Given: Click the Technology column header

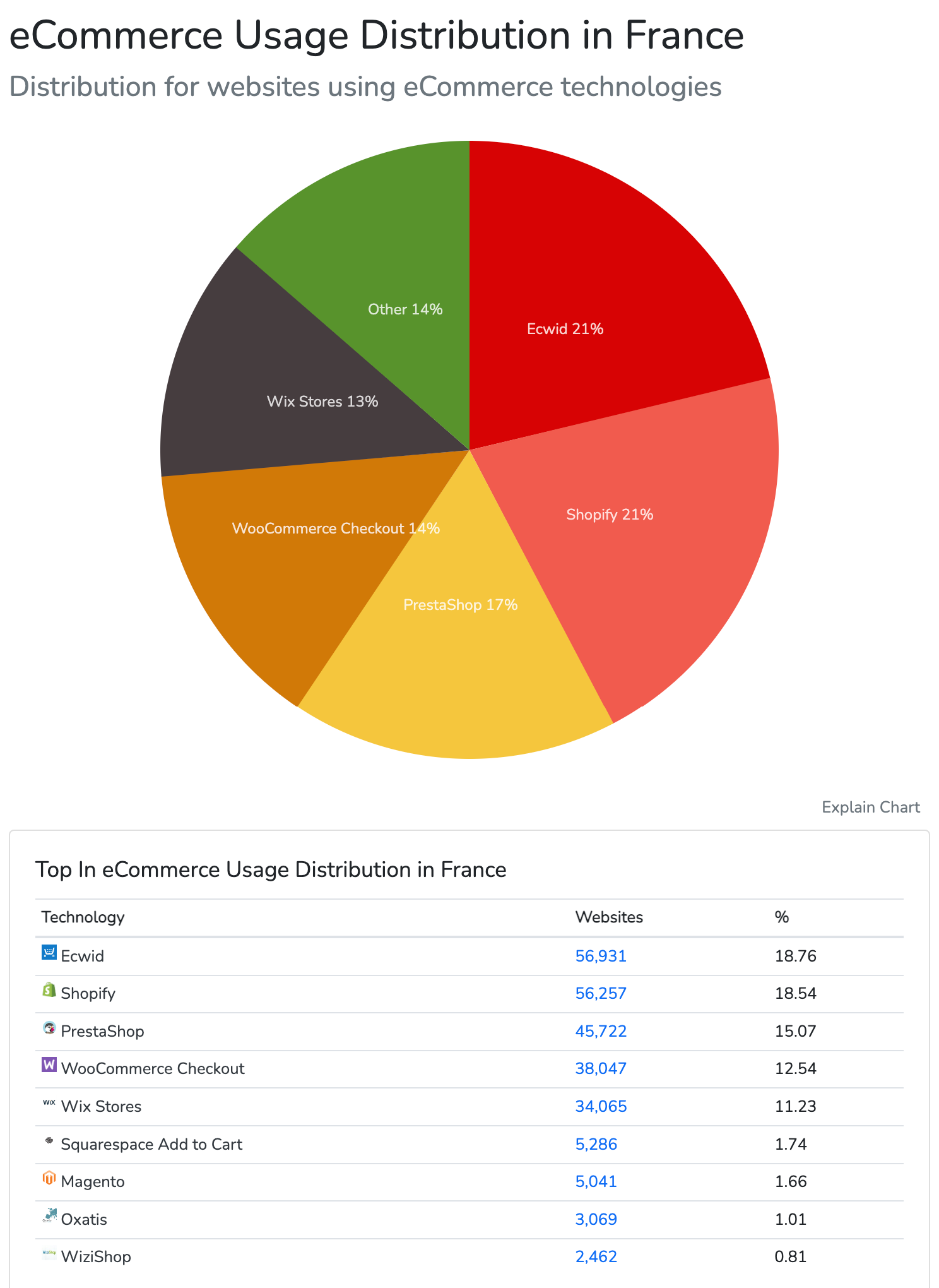Looking at the screenshot, I should tap(83, 917).
